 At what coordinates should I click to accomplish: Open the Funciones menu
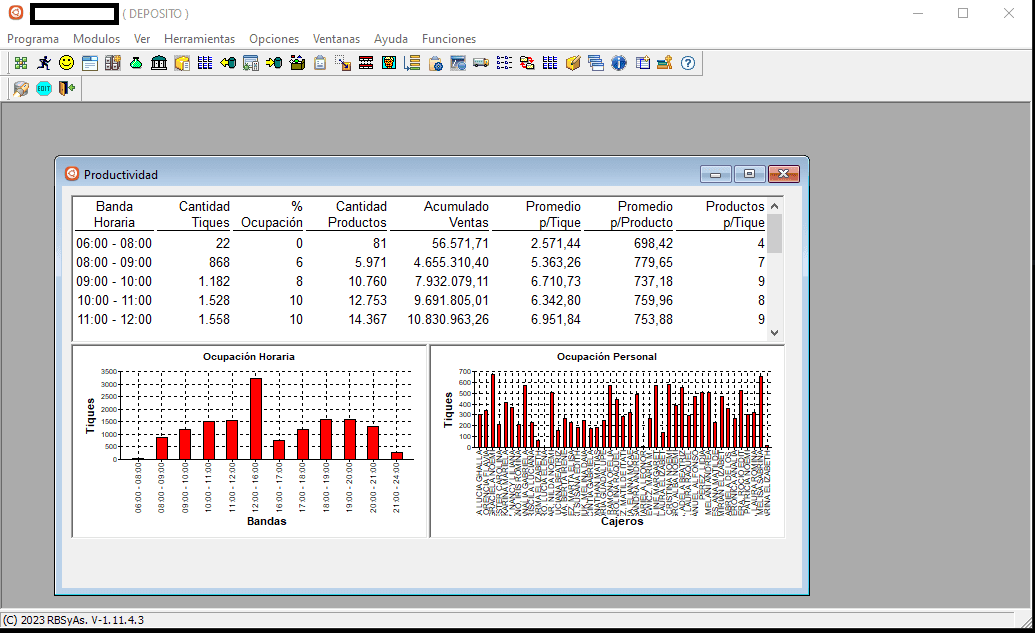point(449,39)
